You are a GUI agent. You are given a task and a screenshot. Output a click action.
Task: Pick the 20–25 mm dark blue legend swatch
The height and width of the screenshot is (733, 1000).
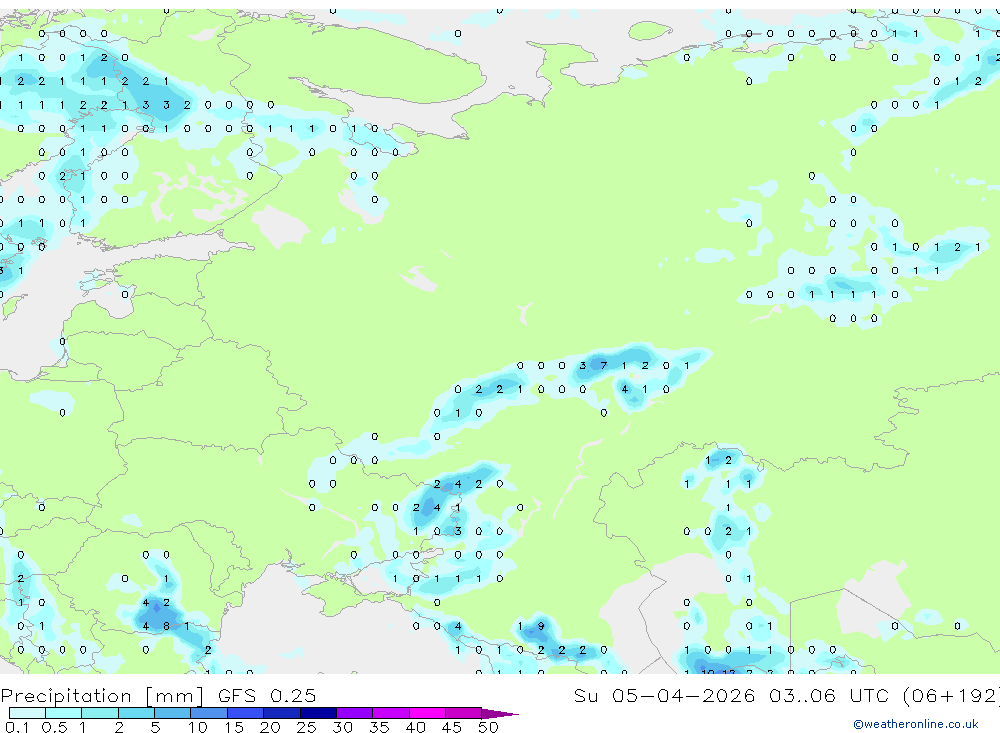(x=282, y=713)
